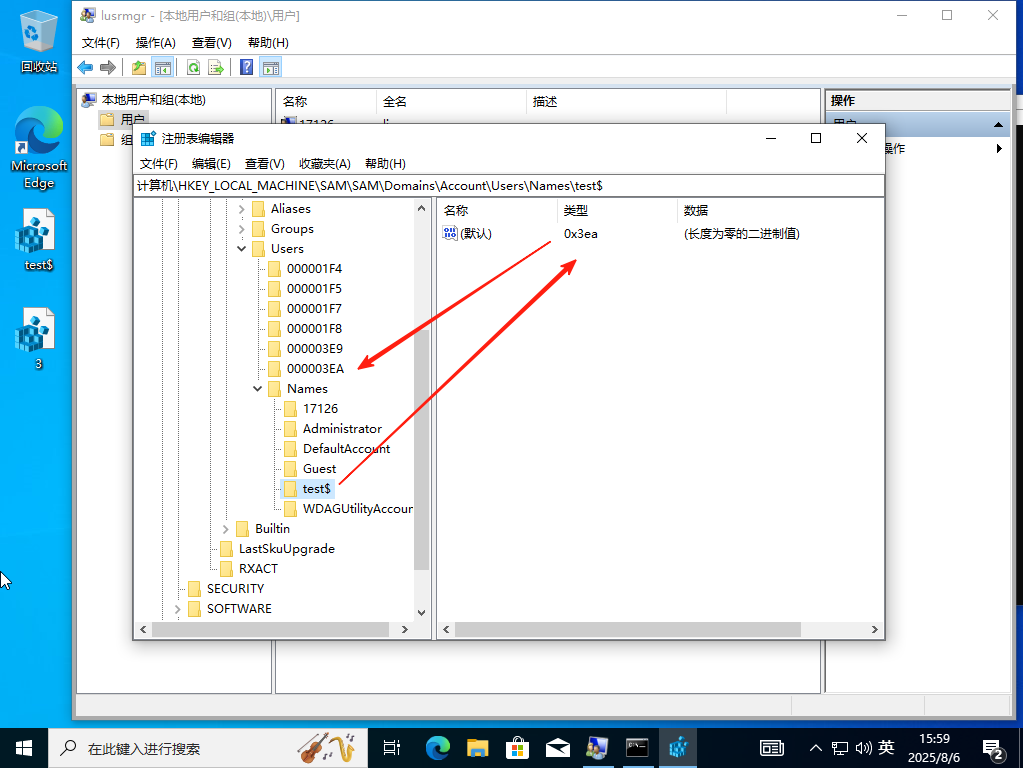Show hidden system tray icons
1023x768 pixels.
coord(816,748)
